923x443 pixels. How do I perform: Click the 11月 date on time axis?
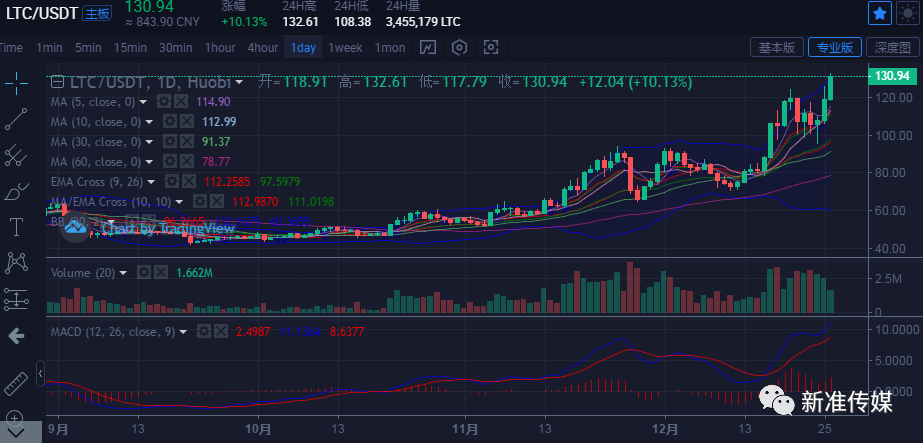point(465,427)
